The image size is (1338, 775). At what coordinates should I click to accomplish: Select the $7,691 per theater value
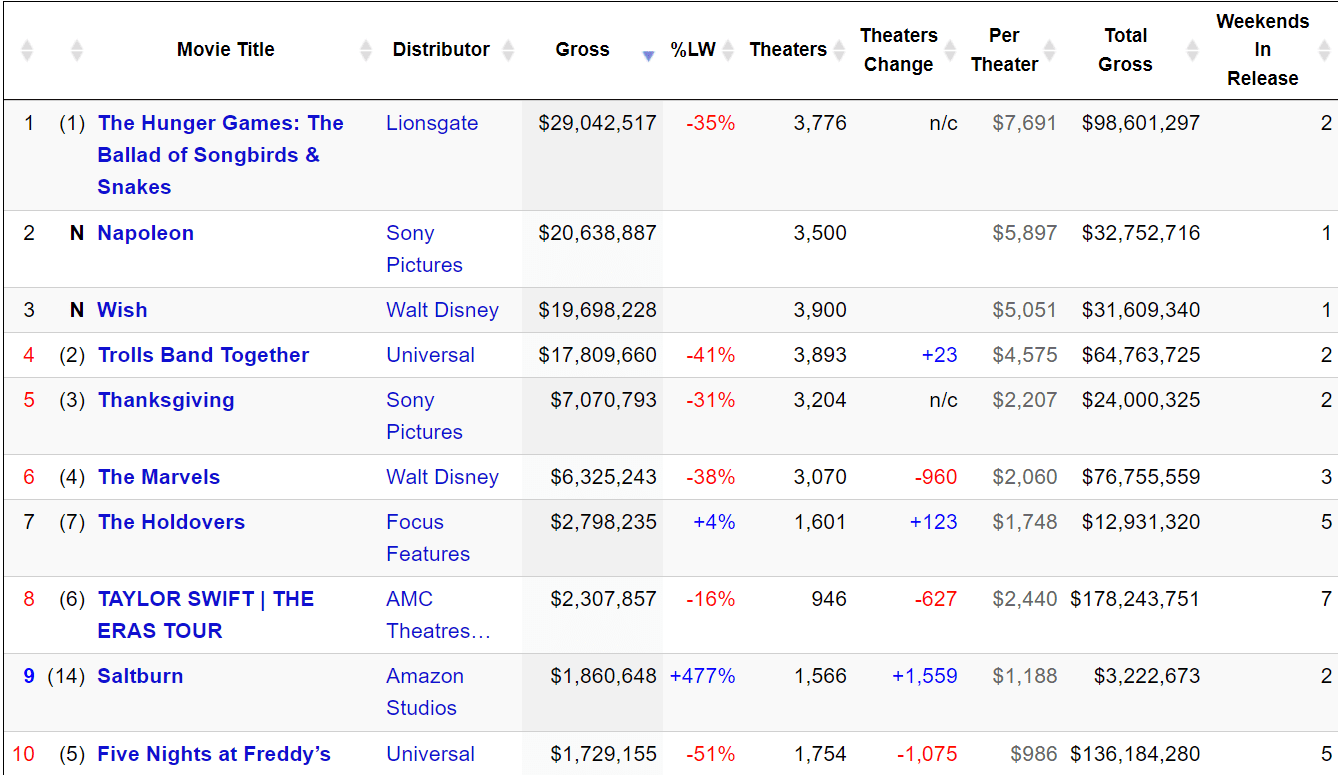coord(1024,123)
